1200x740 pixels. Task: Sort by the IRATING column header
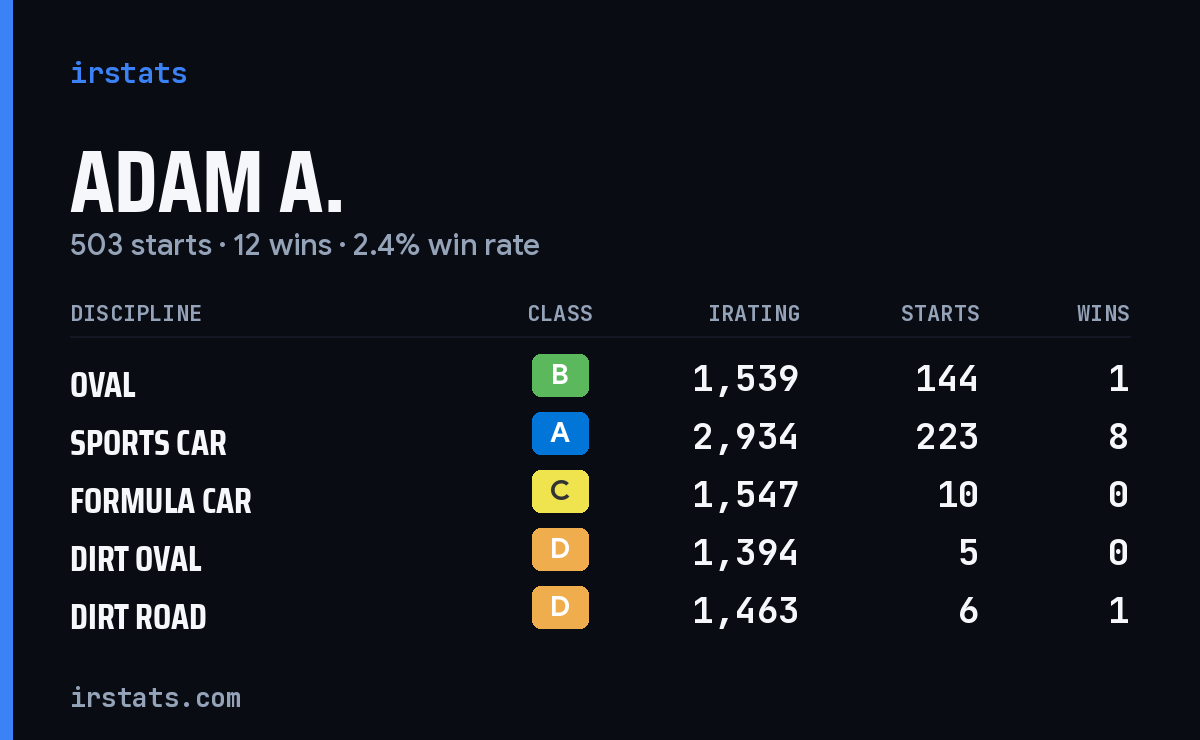[754, 314]
